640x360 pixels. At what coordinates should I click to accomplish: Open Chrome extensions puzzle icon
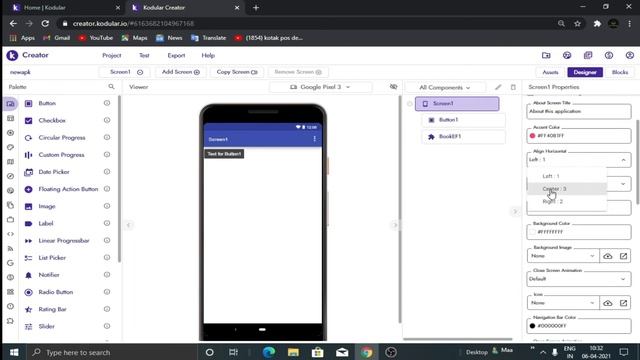point(597,24)
